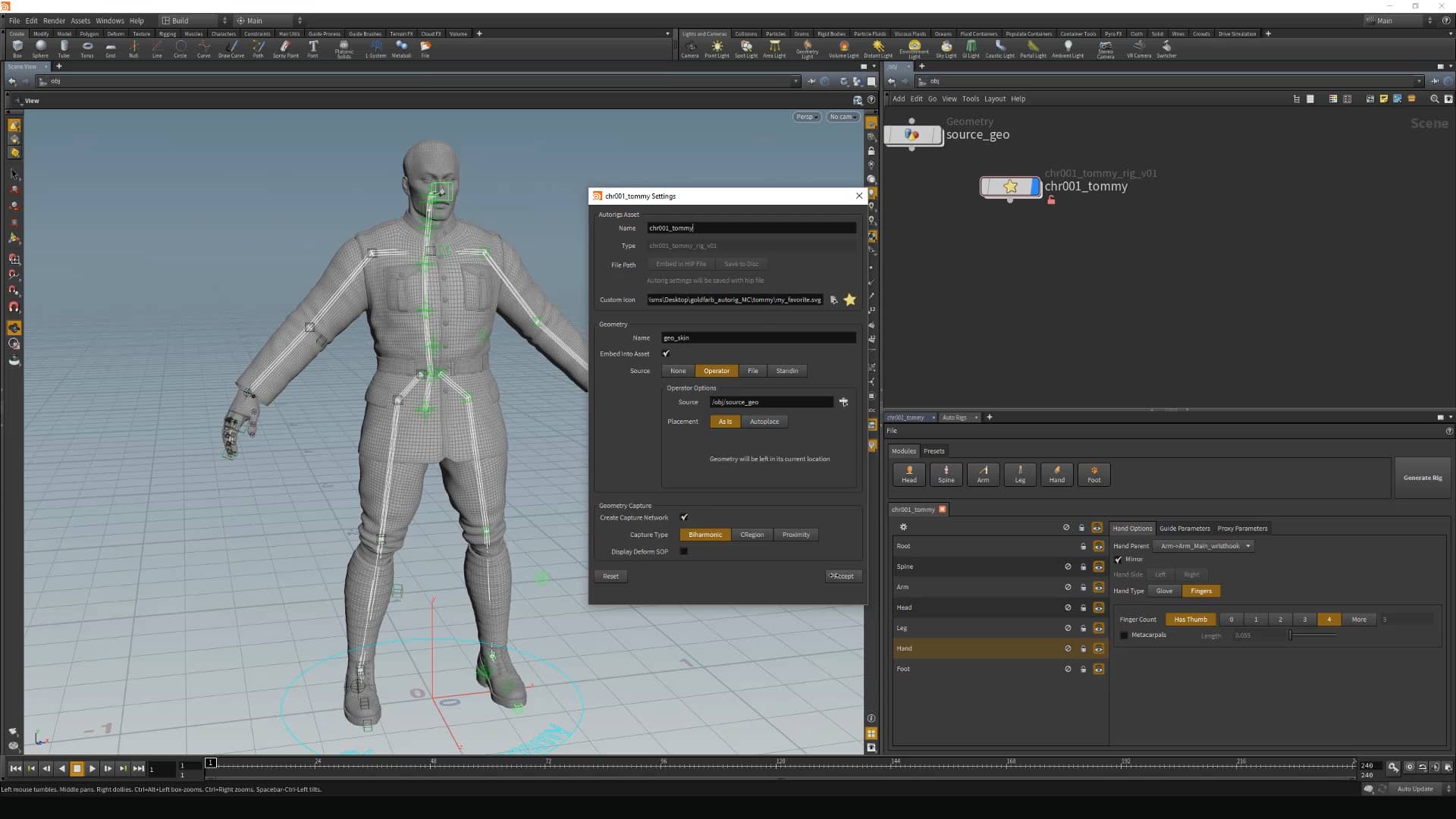Select the Sphere creation tool

pos(40,48)
